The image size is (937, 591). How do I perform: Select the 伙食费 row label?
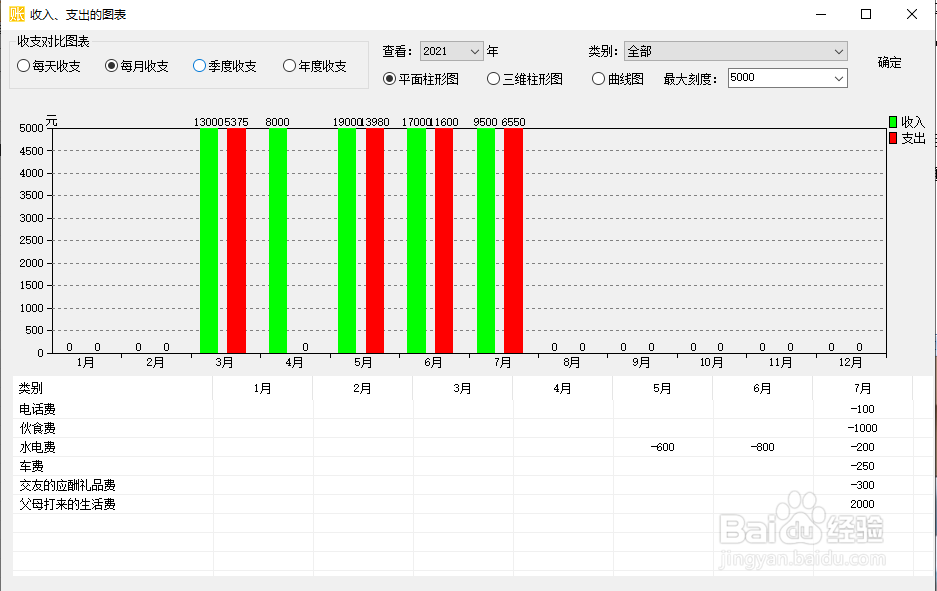point(37,428)
